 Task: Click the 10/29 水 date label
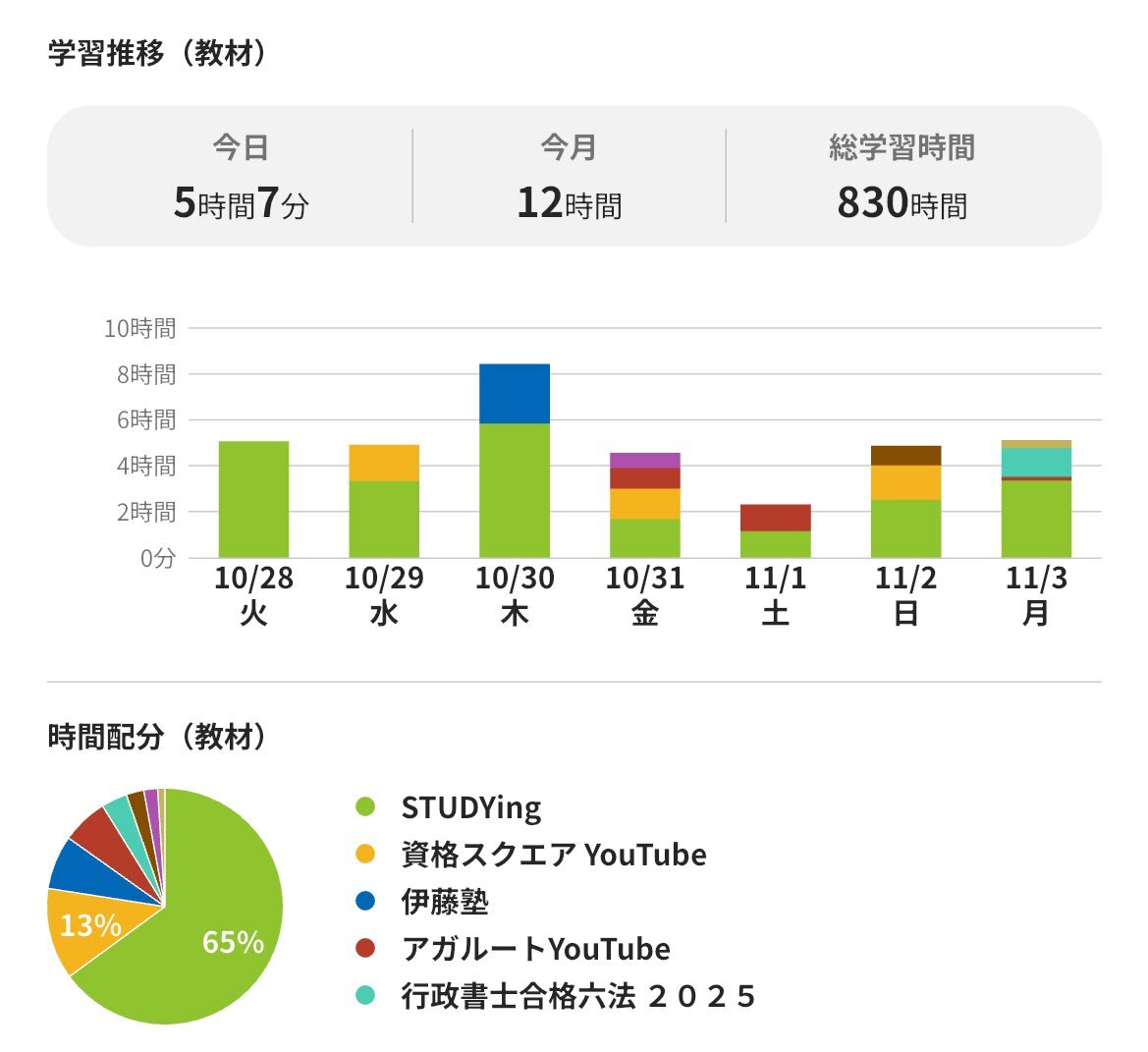click(x=384, y=595)
